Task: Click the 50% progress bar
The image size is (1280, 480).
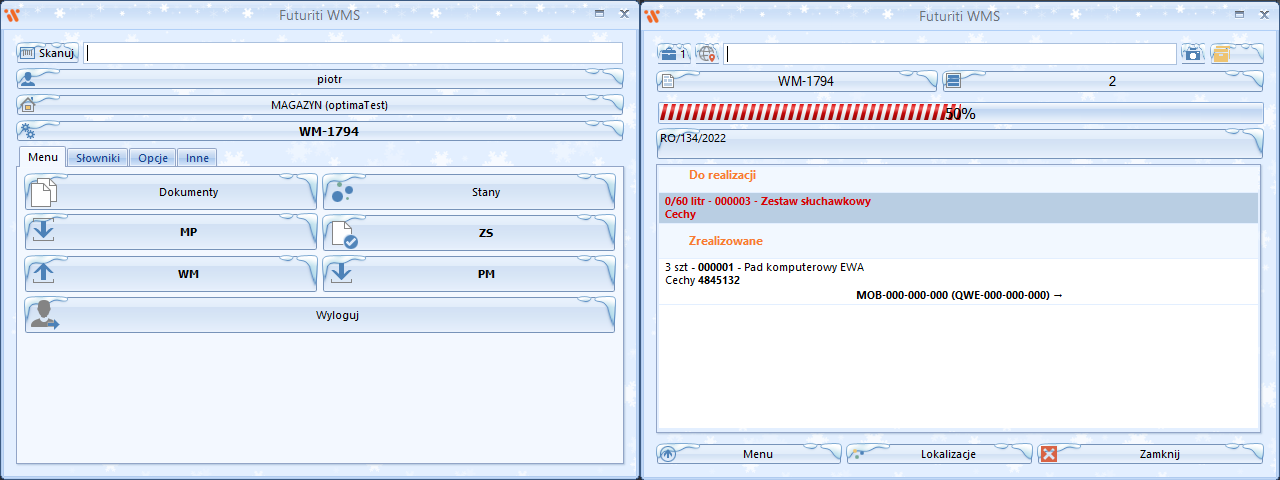Action: [x=959, y=113]
